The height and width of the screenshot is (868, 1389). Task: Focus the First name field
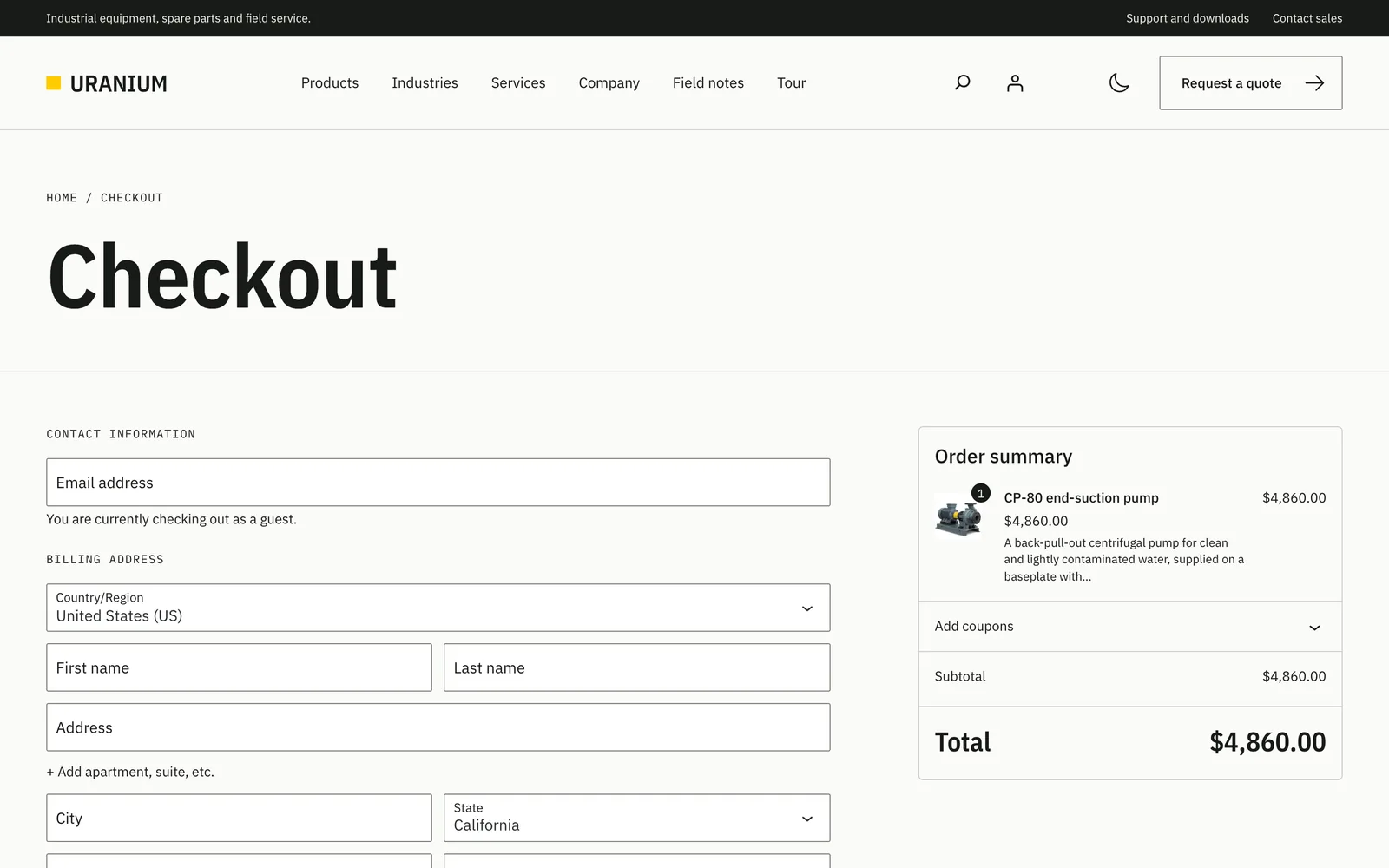click(239, 667)
